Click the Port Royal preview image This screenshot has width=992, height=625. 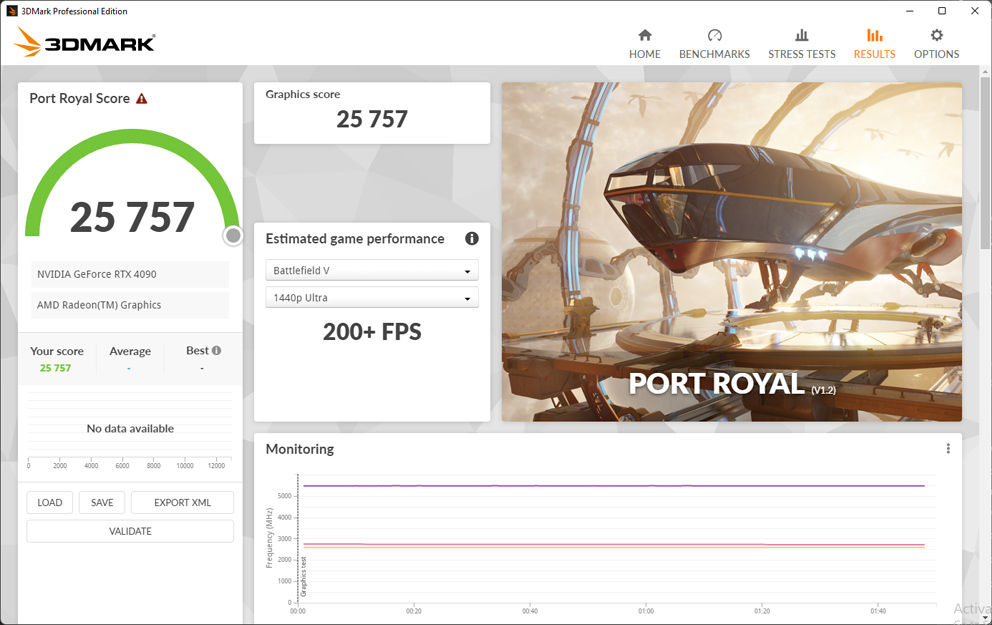[x=732, y=252]
